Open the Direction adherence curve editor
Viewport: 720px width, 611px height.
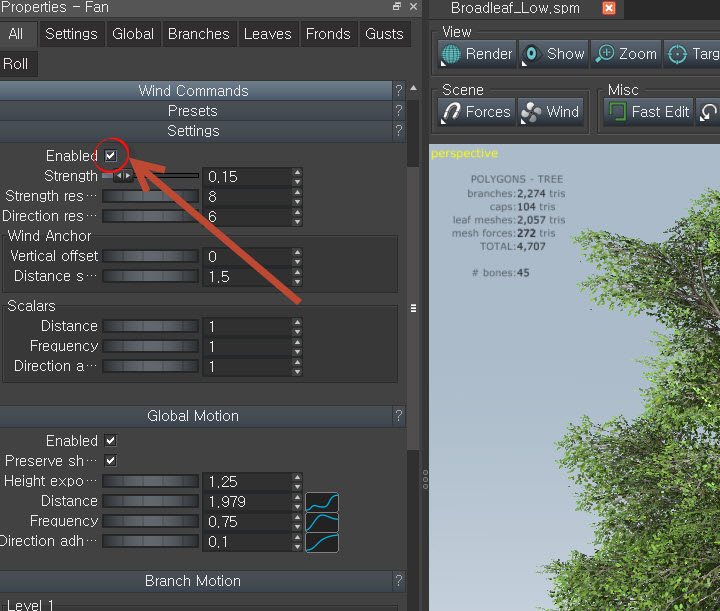(322, 543)
